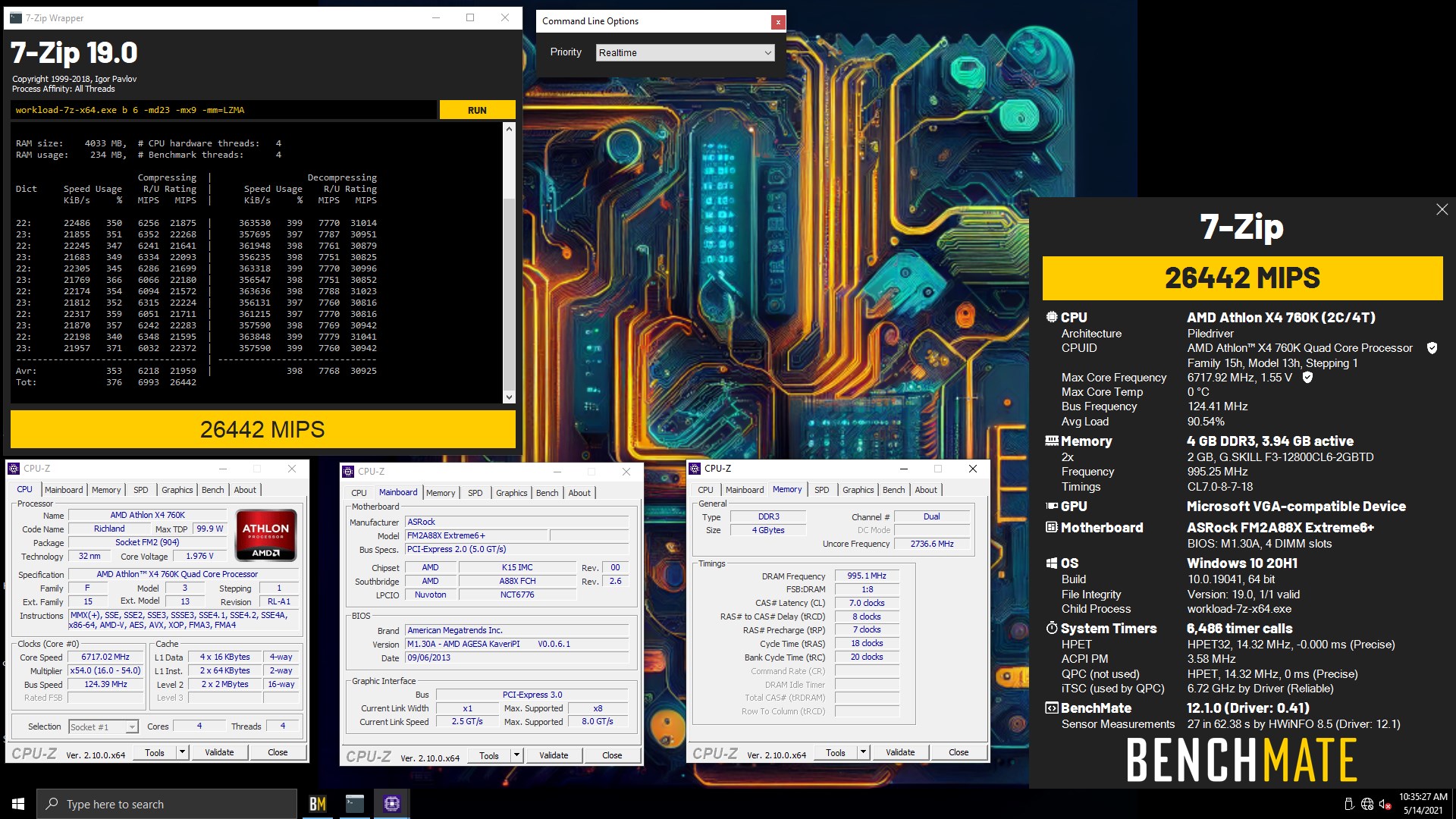
Task: Click the Max Core Frequency verified shield icon
Action: [1307, 377]
